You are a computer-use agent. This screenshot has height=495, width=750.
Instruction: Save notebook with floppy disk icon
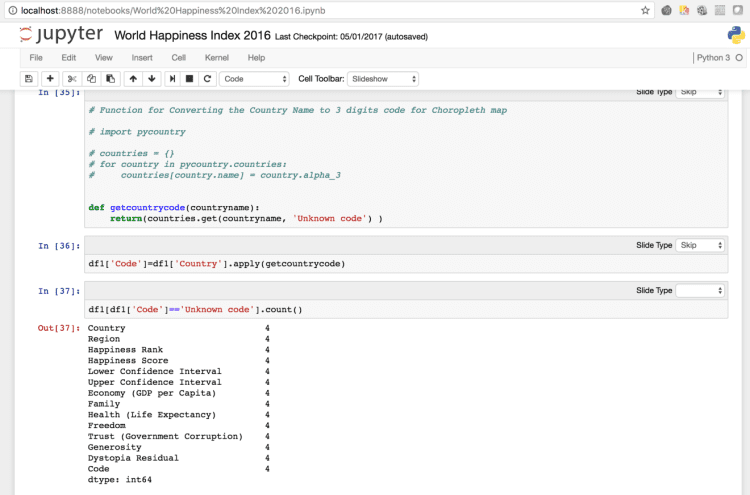[x=29, y=79]
